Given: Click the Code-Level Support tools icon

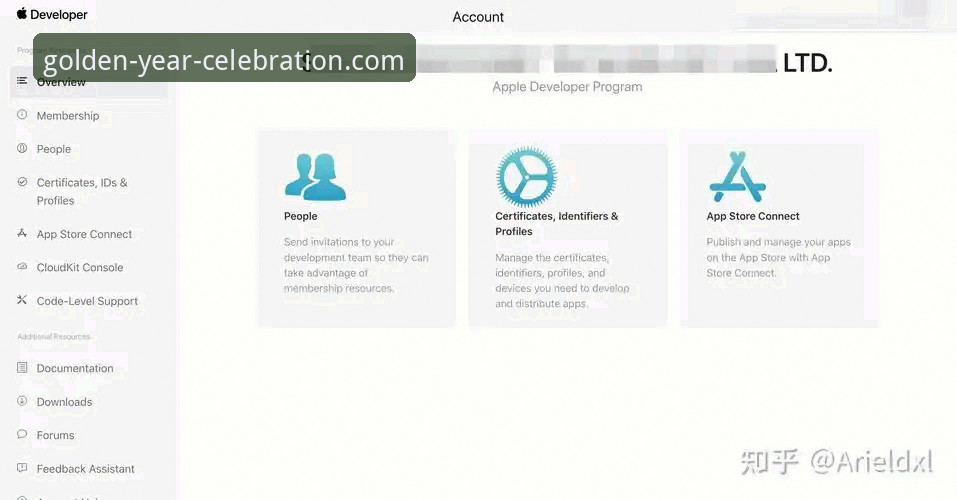Looking at the screenshot, I should pos(22,301).
